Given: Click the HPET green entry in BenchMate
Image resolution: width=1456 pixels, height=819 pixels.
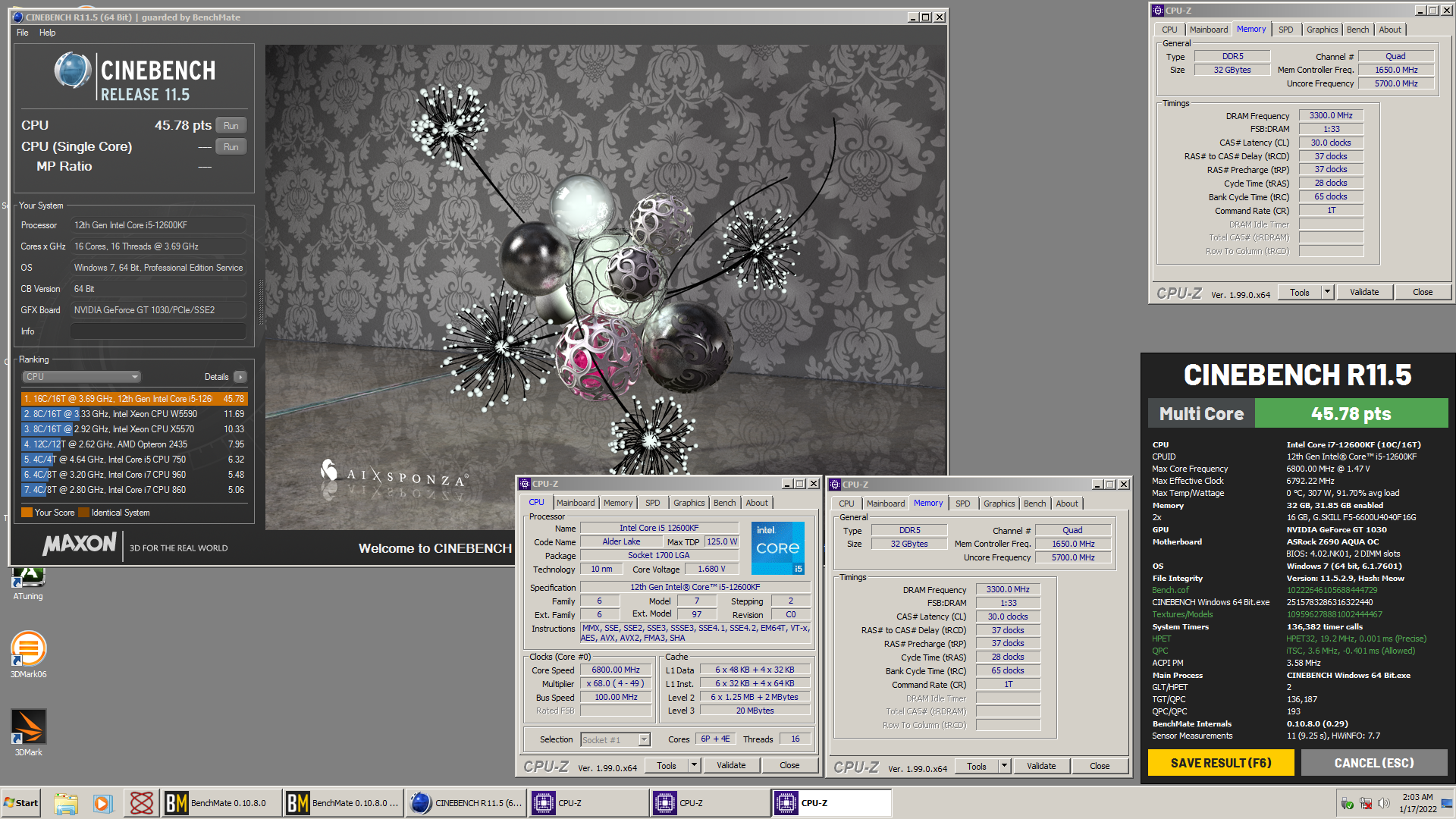Looking at the screenshot, I should point(1161,639).
